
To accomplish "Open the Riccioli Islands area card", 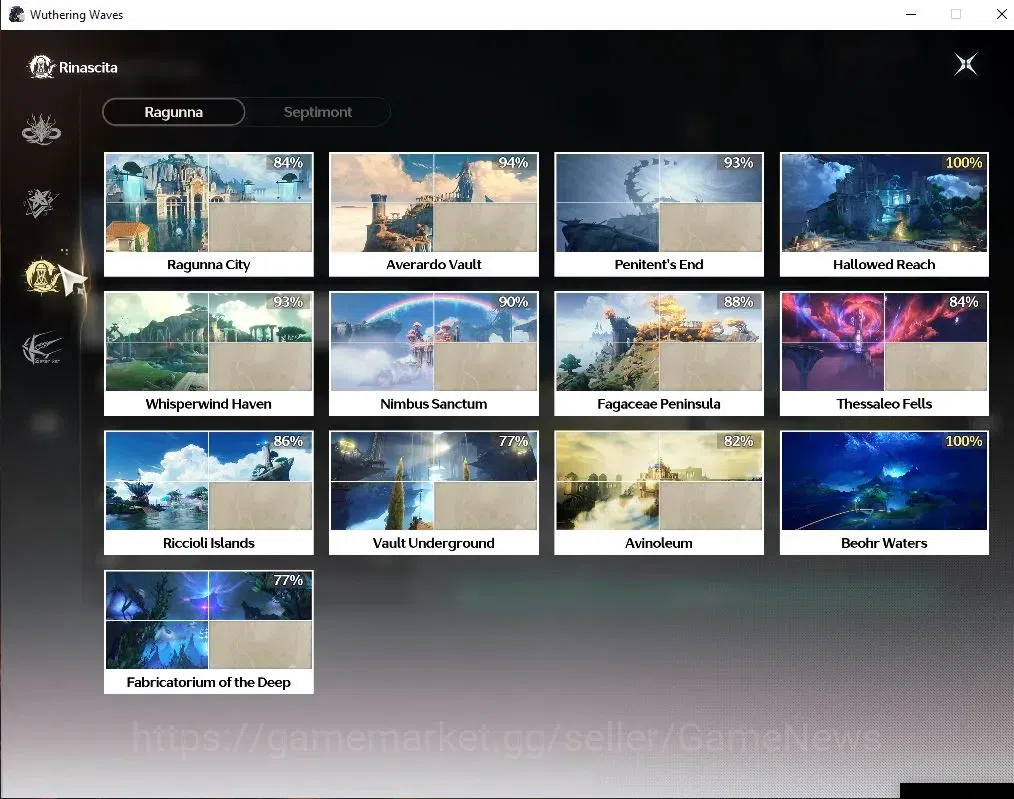I will [209, 493].
